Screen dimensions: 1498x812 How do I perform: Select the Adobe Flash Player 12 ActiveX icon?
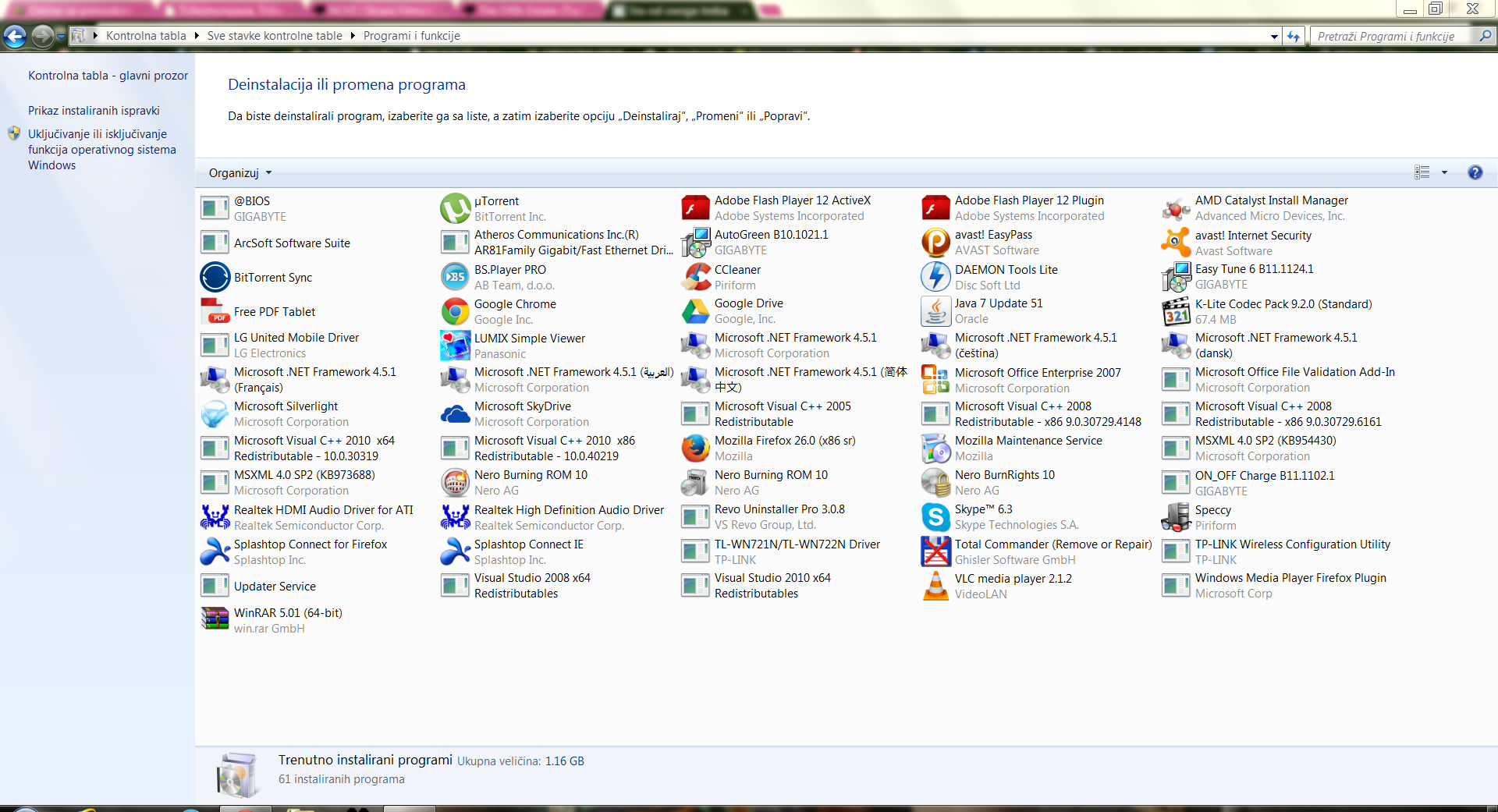695,208
